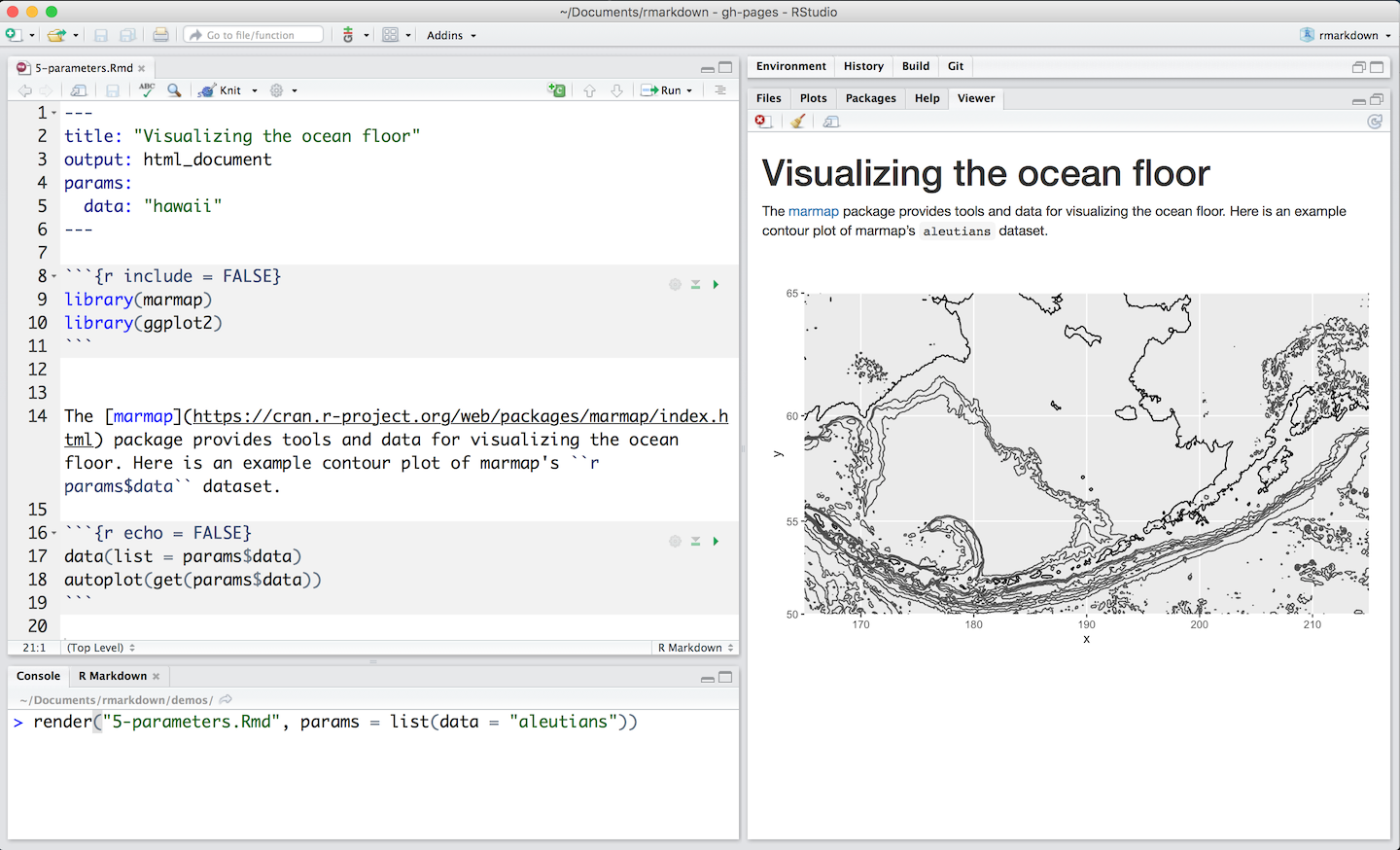Viewport: 1400px width, 850px height.
Task: Open find and replace magnifier
Action: tap(174, 90)
